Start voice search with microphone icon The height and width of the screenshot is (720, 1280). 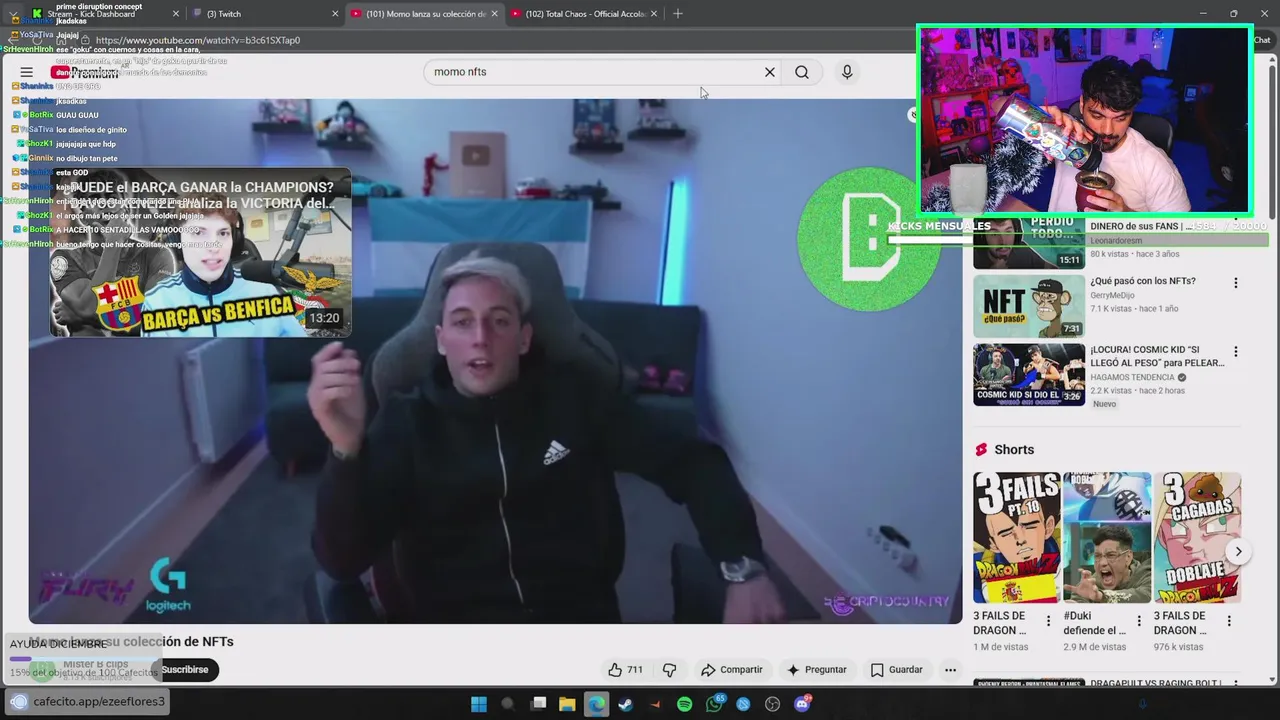pos(847,72)
